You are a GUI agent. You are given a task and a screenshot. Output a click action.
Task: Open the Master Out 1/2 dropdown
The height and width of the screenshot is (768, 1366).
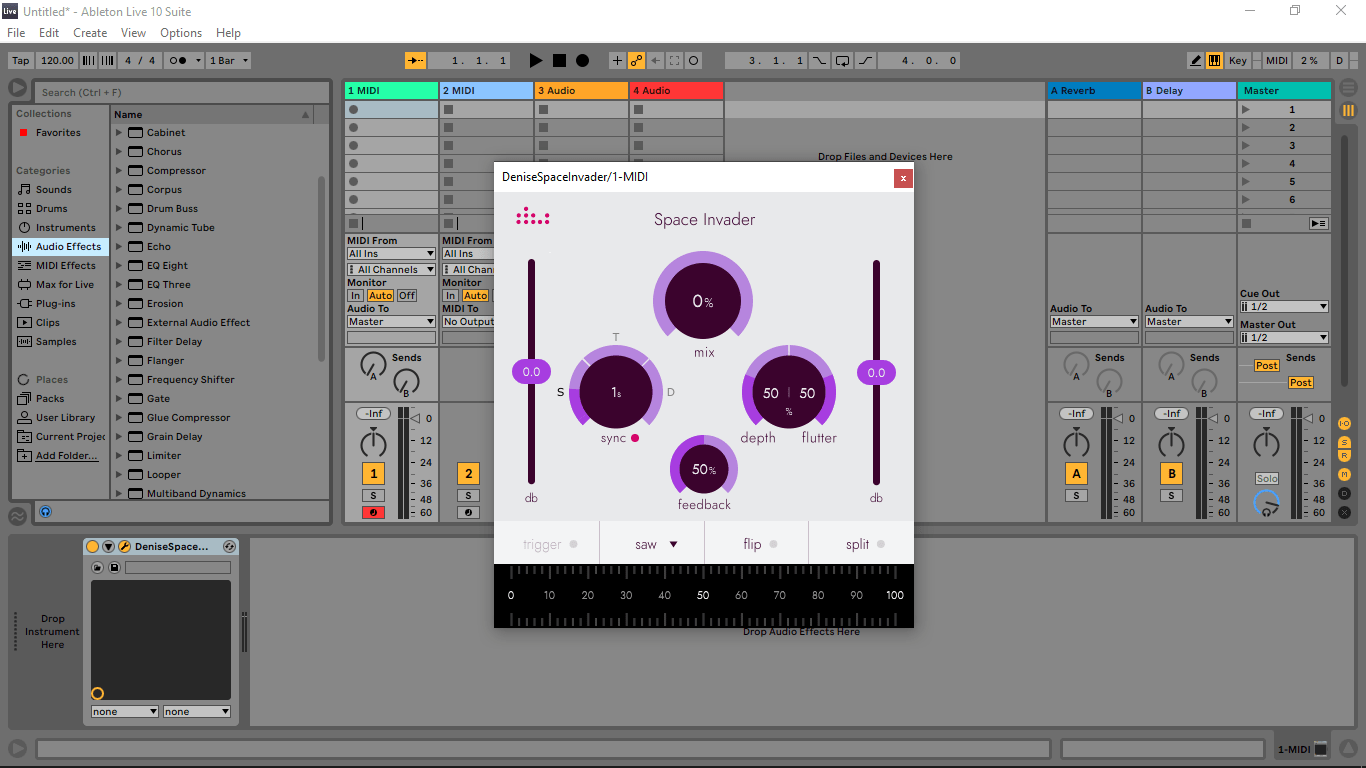click(1284, 338)
